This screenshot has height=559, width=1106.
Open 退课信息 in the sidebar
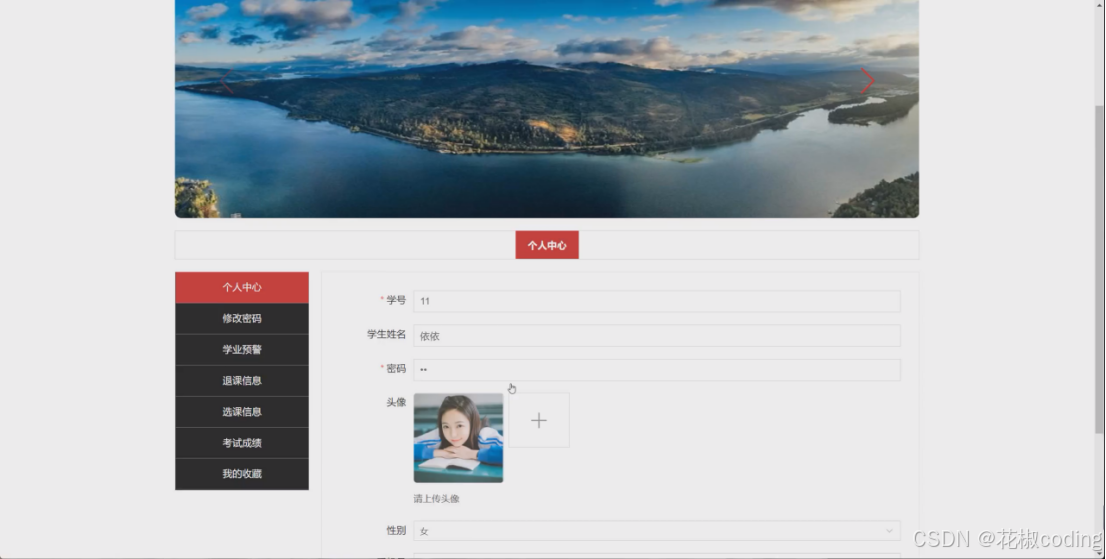[242, 381]
